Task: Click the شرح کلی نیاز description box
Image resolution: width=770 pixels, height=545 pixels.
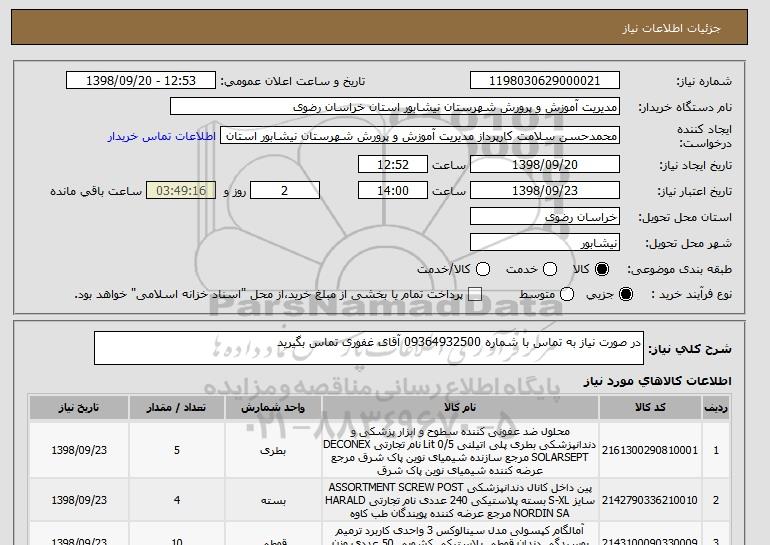Action: click(x=369, y=348)
